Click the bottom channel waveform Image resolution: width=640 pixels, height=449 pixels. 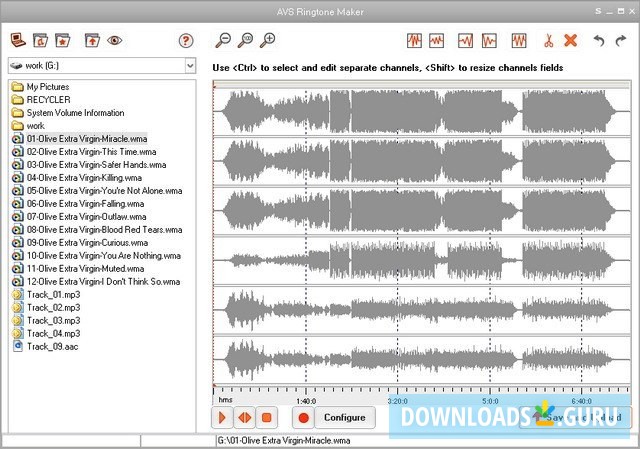pos(422,360)
